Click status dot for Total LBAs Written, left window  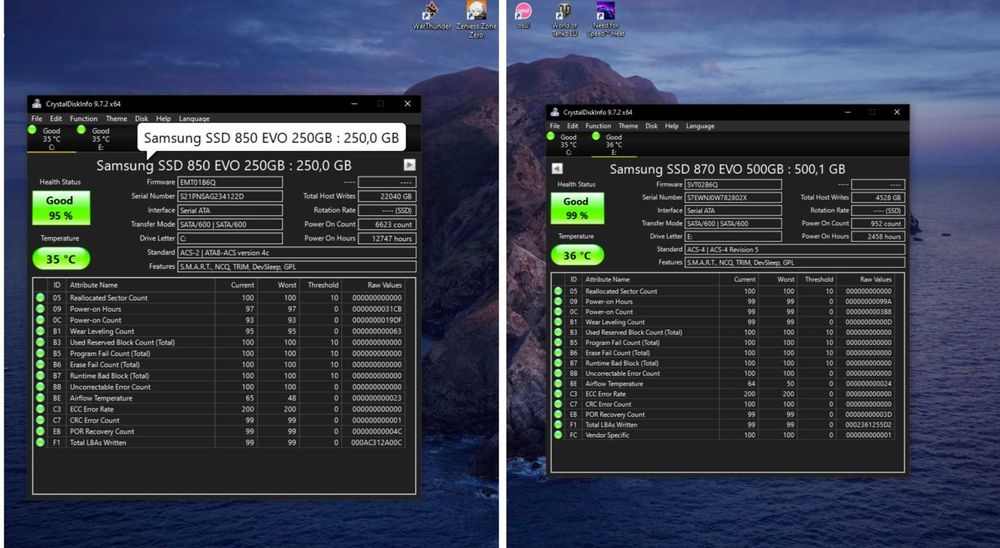coord(40,443)
